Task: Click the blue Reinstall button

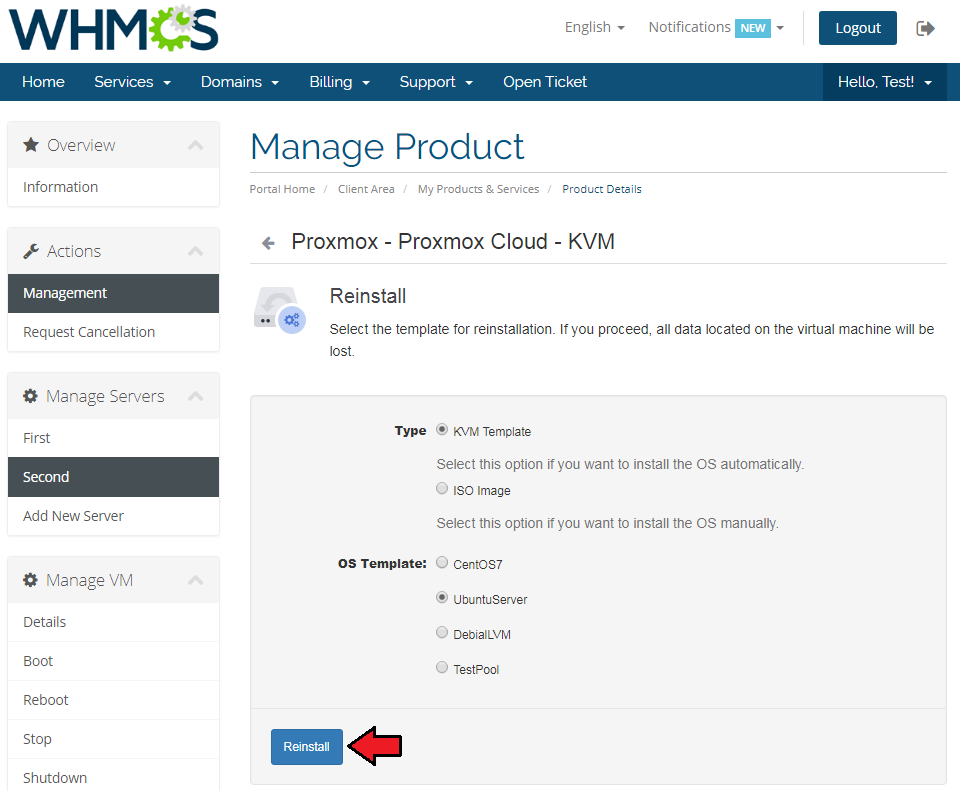Action: (307, 747)
